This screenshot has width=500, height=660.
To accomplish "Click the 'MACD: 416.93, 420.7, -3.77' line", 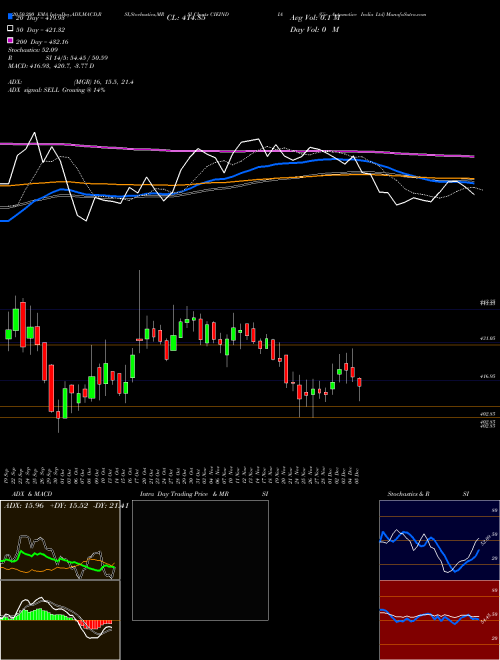I will pyautogui.click(x=51, y=66).
